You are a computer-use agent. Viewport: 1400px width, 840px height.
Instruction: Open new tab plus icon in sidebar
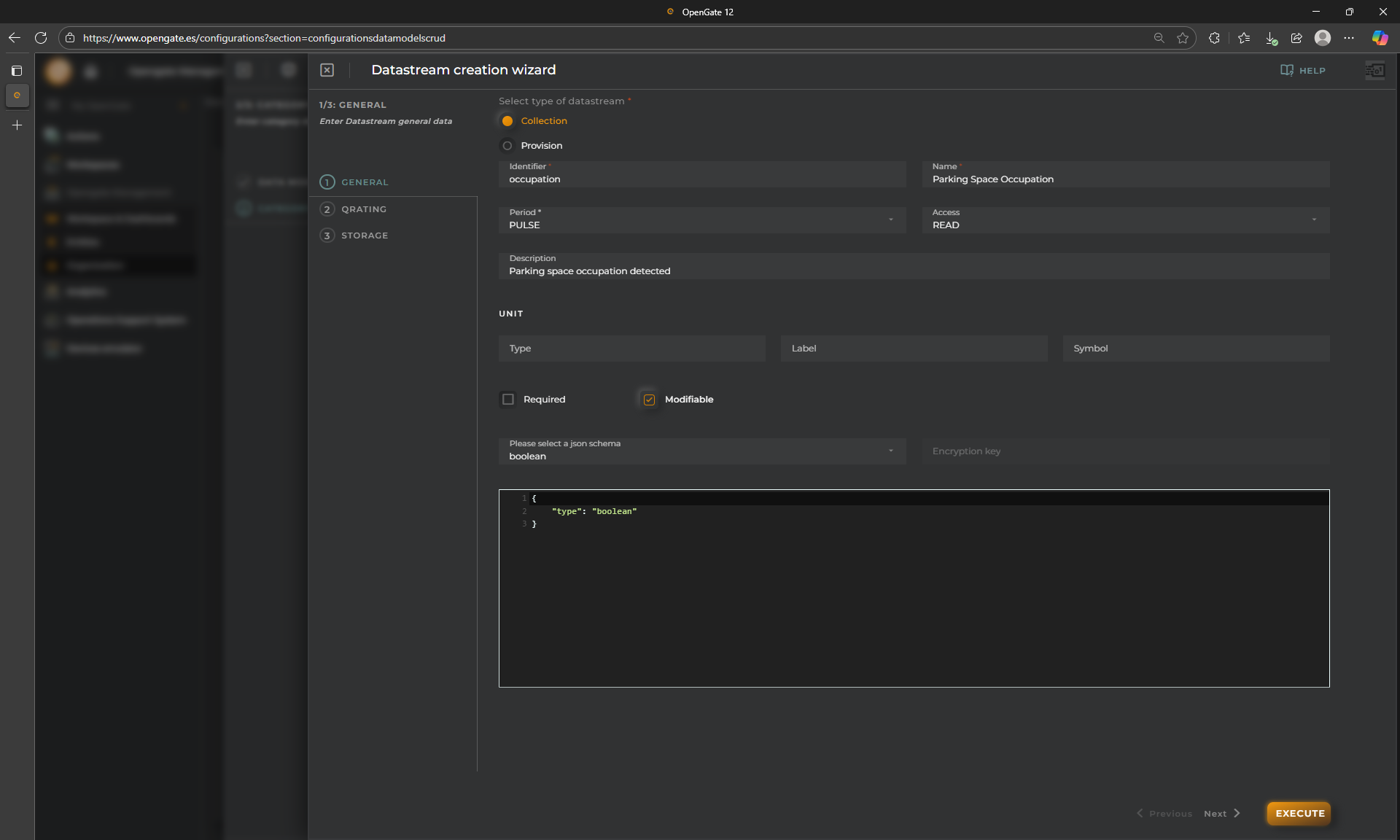(x=17, y=125)
